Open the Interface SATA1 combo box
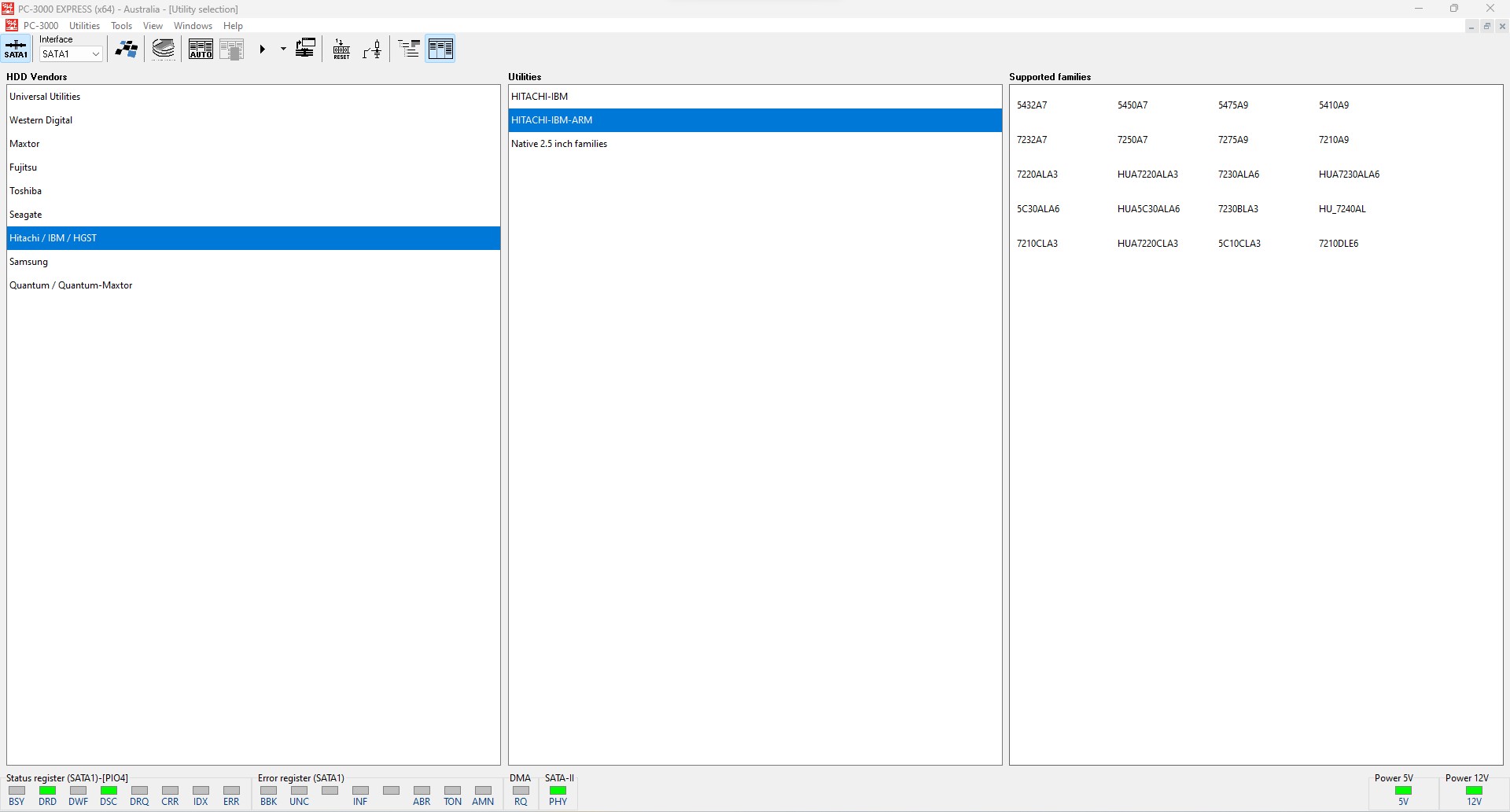The height and width of the screenshot is (812, 1510). (71, 54)
